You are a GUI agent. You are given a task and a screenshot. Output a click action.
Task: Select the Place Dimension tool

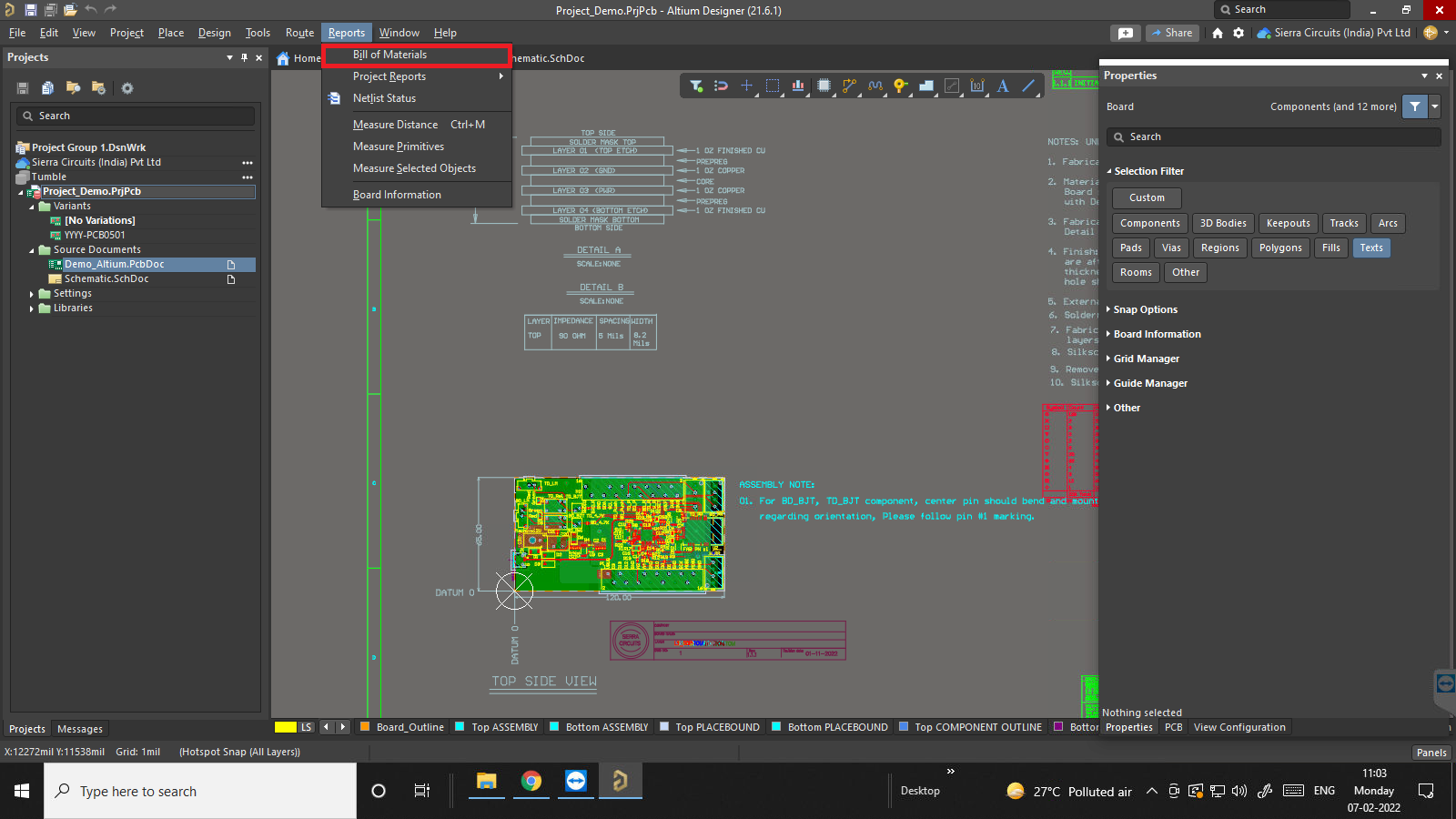977,86
